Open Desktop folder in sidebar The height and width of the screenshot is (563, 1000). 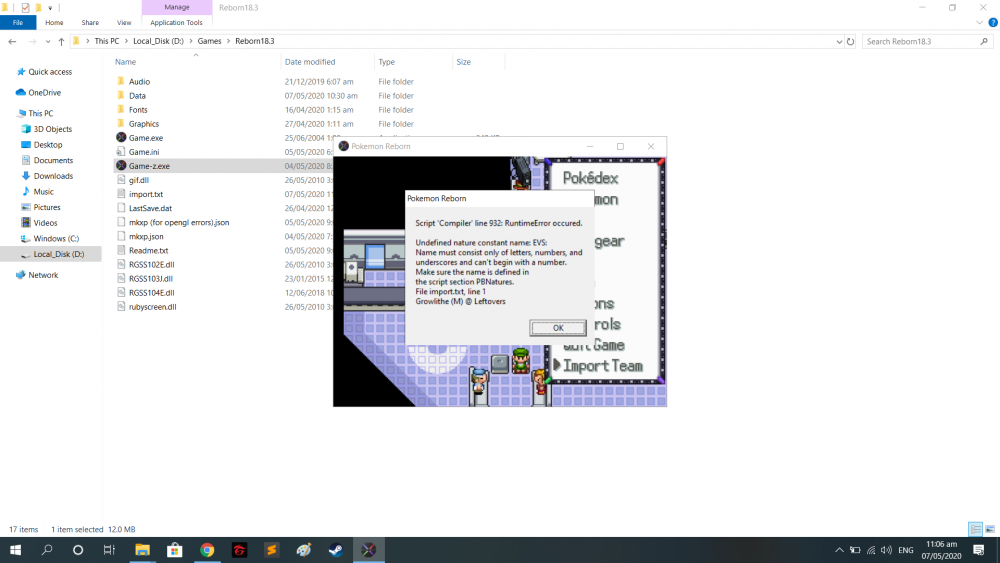(48, 145)
